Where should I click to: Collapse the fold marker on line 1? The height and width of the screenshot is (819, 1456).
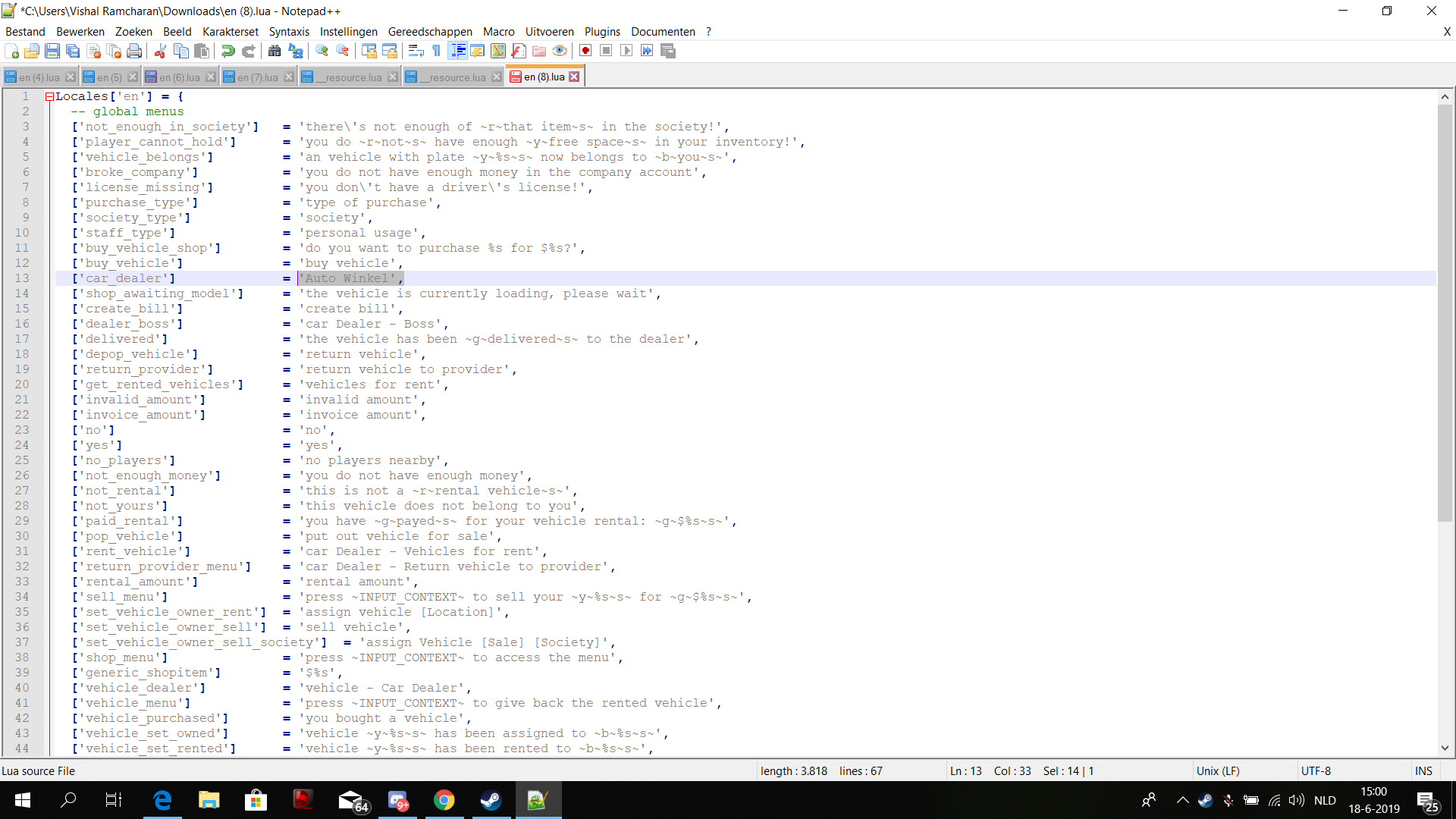pos(49,96)
